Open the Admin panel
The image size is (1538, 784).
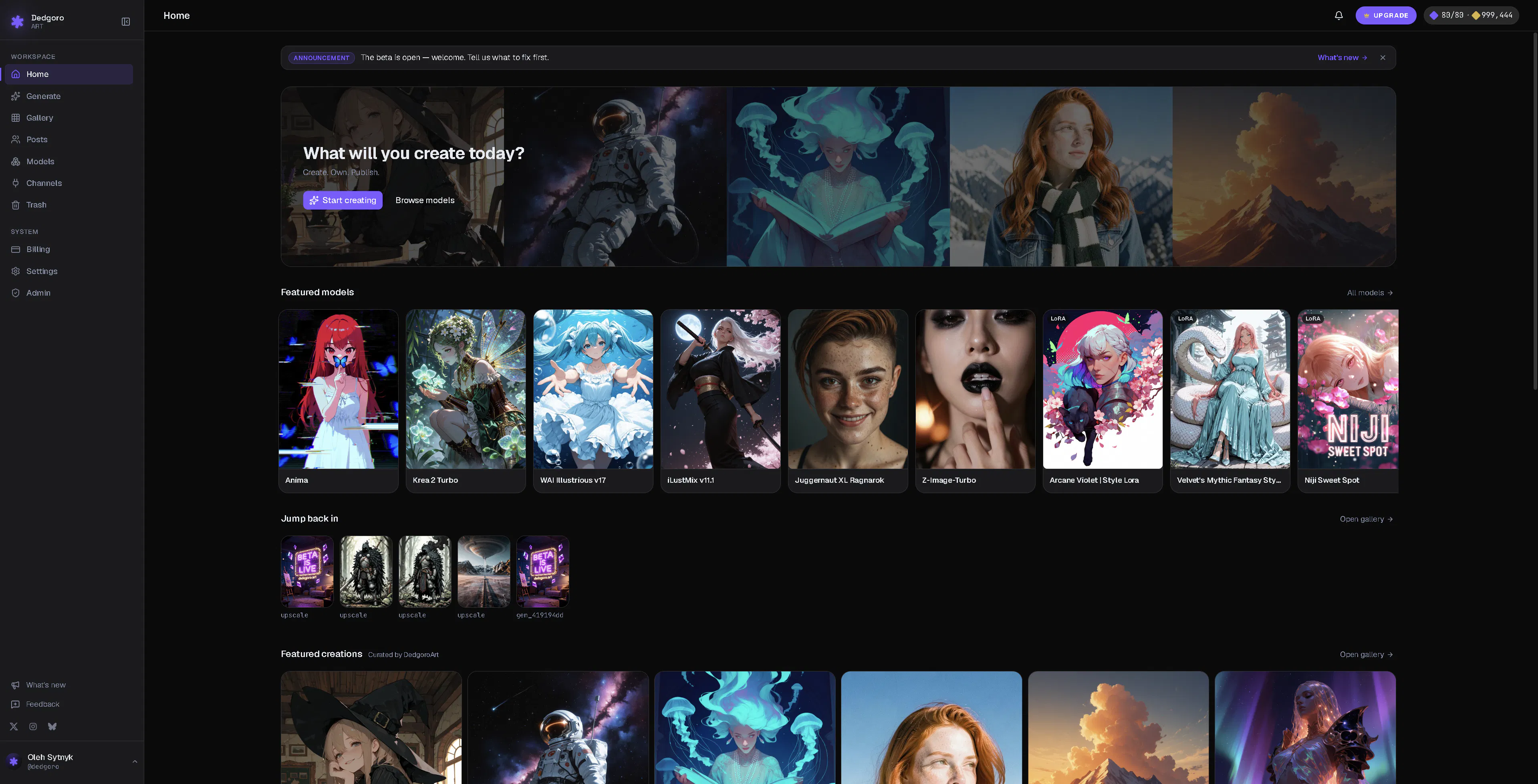(69, 292)
